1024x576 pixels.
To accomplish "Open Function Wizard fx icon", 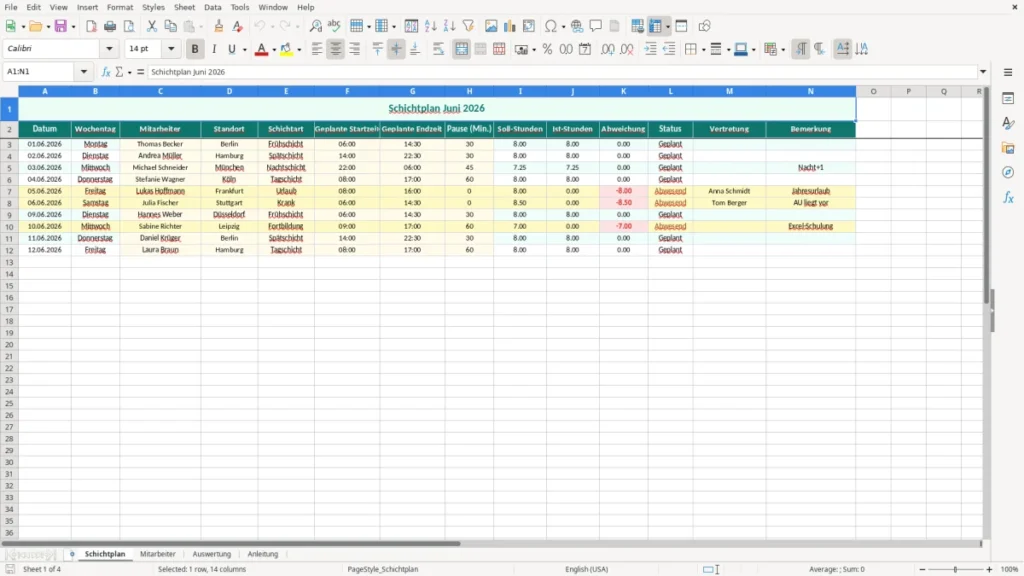I will coord(106,72).
